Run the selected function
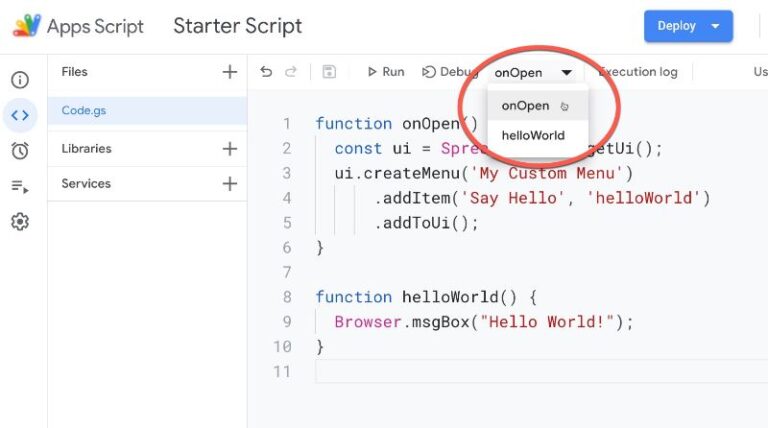 pyautogui.click(x=386, y=72)
